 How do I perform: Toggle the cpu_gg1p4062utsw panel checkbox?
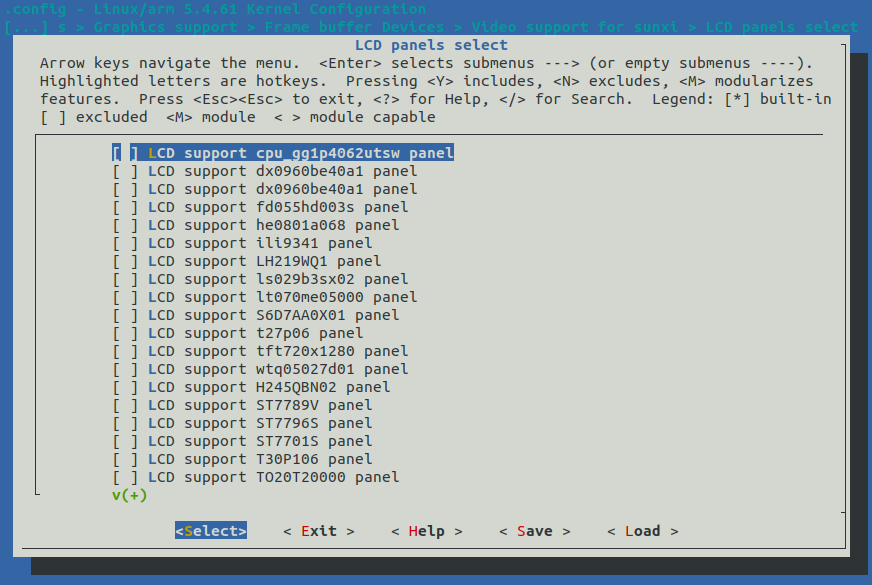(125, 153)
